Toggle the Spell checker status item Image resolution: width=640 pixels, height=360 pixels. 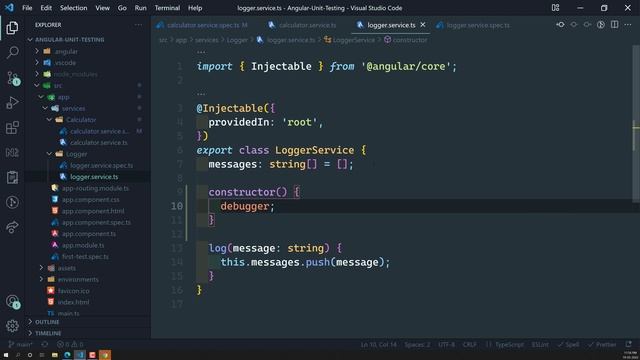(x=568, y=344)
